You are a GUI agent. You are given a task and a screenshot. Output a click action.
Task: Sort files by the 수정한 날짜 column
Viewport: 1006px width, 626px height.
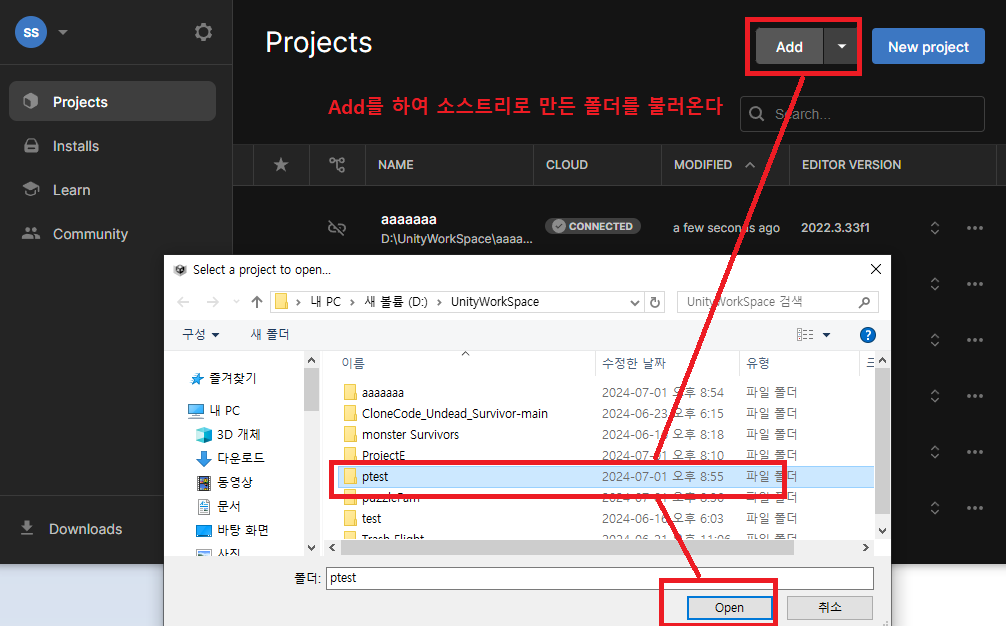coord(633,364)
